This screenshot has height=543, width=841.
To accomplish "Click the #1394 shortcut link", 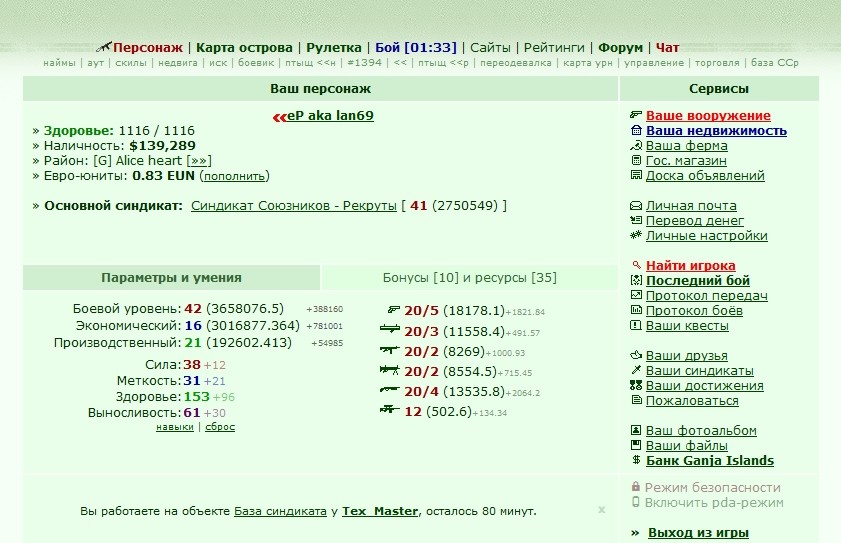I will click(365, 63).
